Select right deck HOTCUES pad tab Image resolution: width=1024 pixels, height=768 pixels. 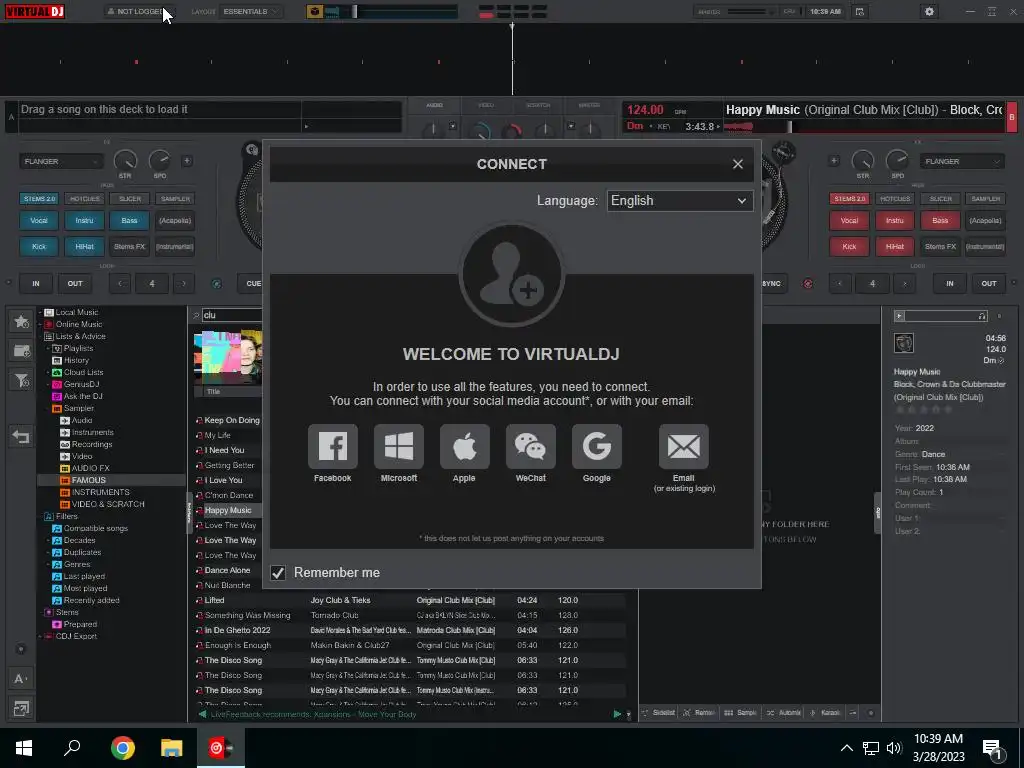pyautogui.click(x=895, y=199)
